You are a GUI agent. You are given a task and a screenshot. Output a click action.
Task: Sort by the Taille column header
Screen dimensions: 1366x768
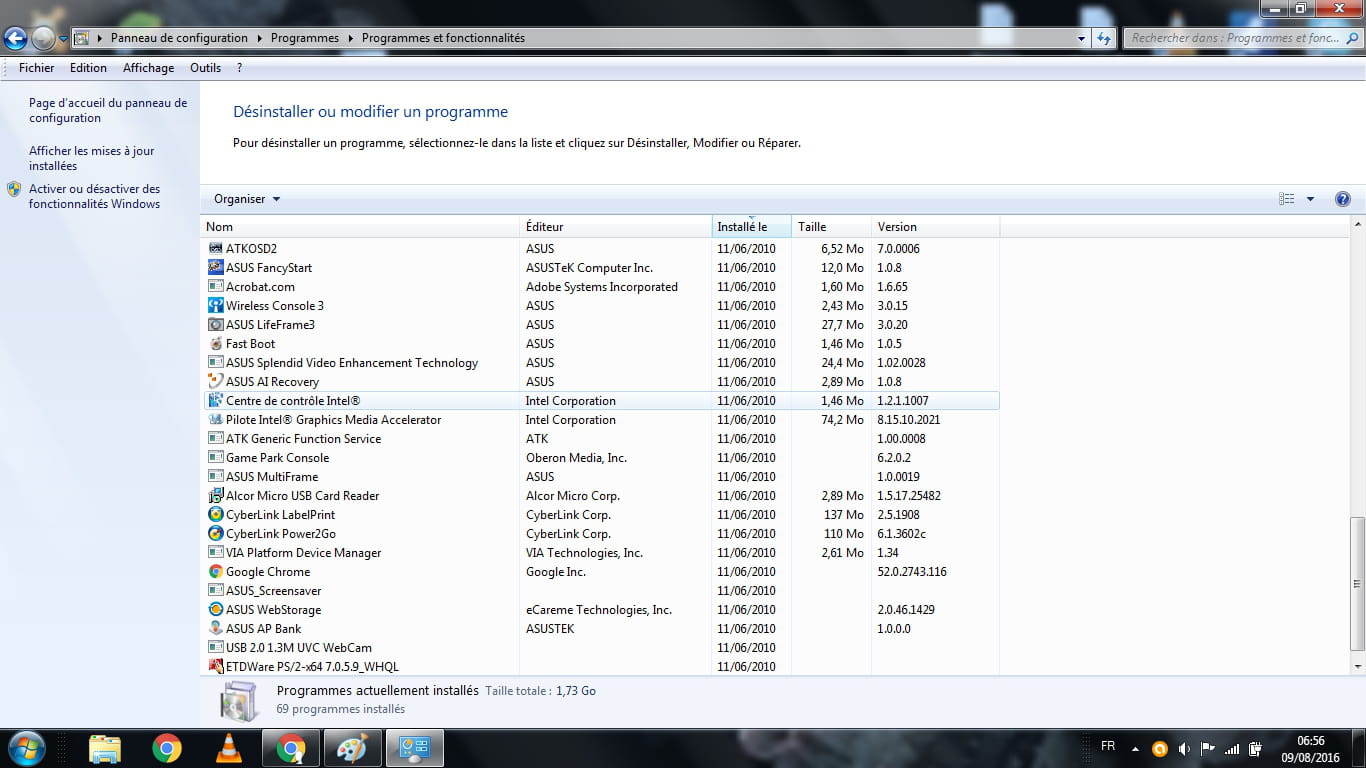(x=831, y=227)
